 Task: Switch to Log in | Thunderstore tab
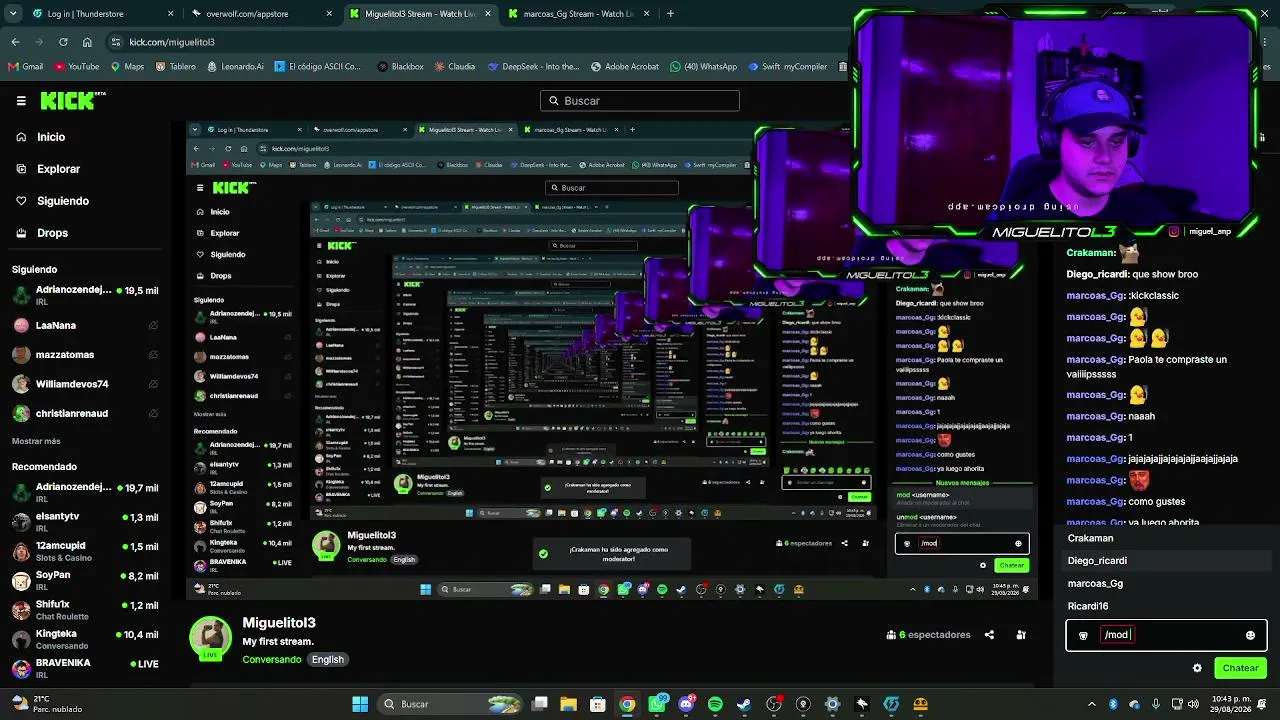(102, 14)
